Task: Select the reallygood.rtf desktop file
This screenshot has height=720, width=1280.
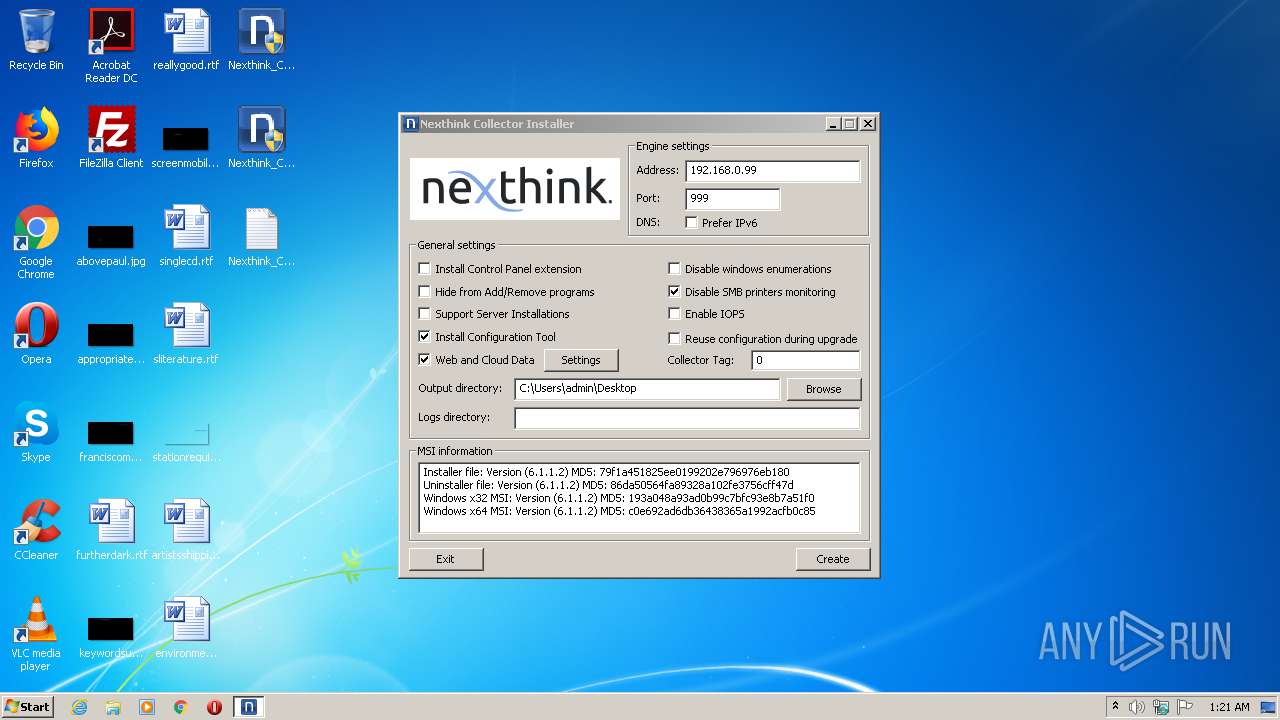Action: pyautogui.click(x=186, y=40)
